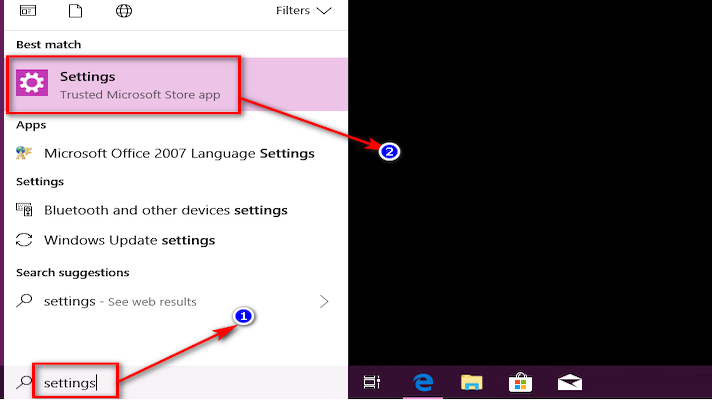This screenshot has width=712, height=400.
Task: Click the Windows Update refresh icon
Action: tap(24, 240)
